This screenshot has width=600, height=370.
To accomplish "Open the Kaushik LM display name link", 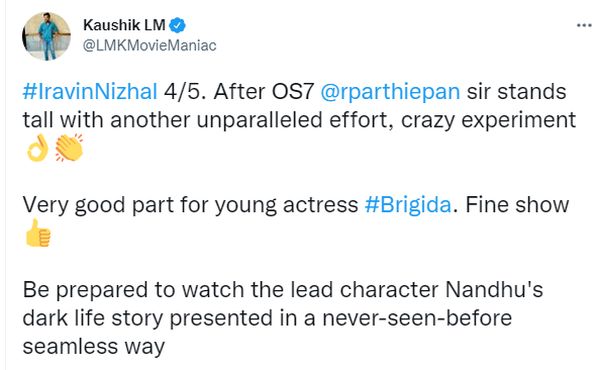I will click(124, 25).
